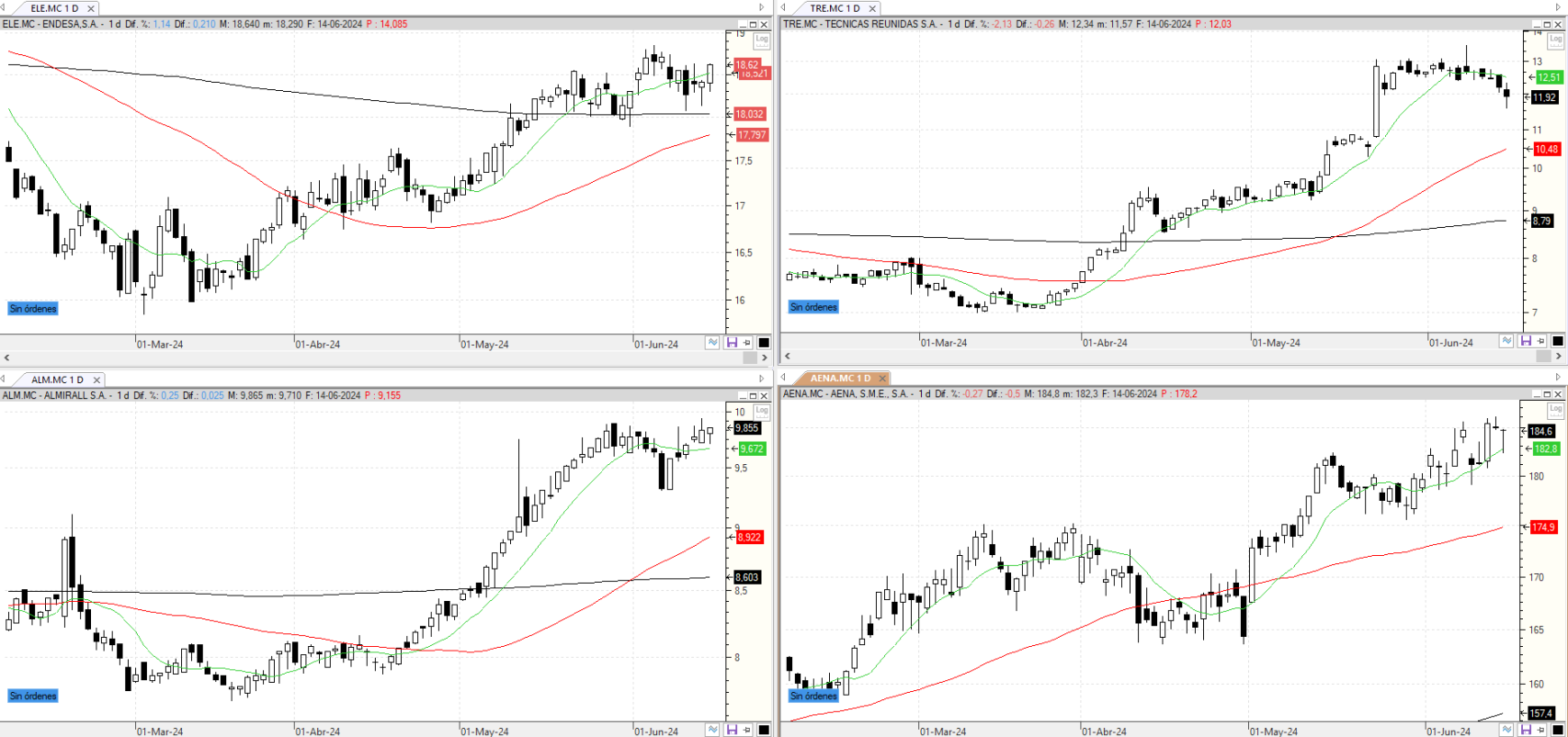This screenshot has width=1568, height=737.
Task: Click 18,032 price label in ELE.MC chart
Action: tap(750, 114)
